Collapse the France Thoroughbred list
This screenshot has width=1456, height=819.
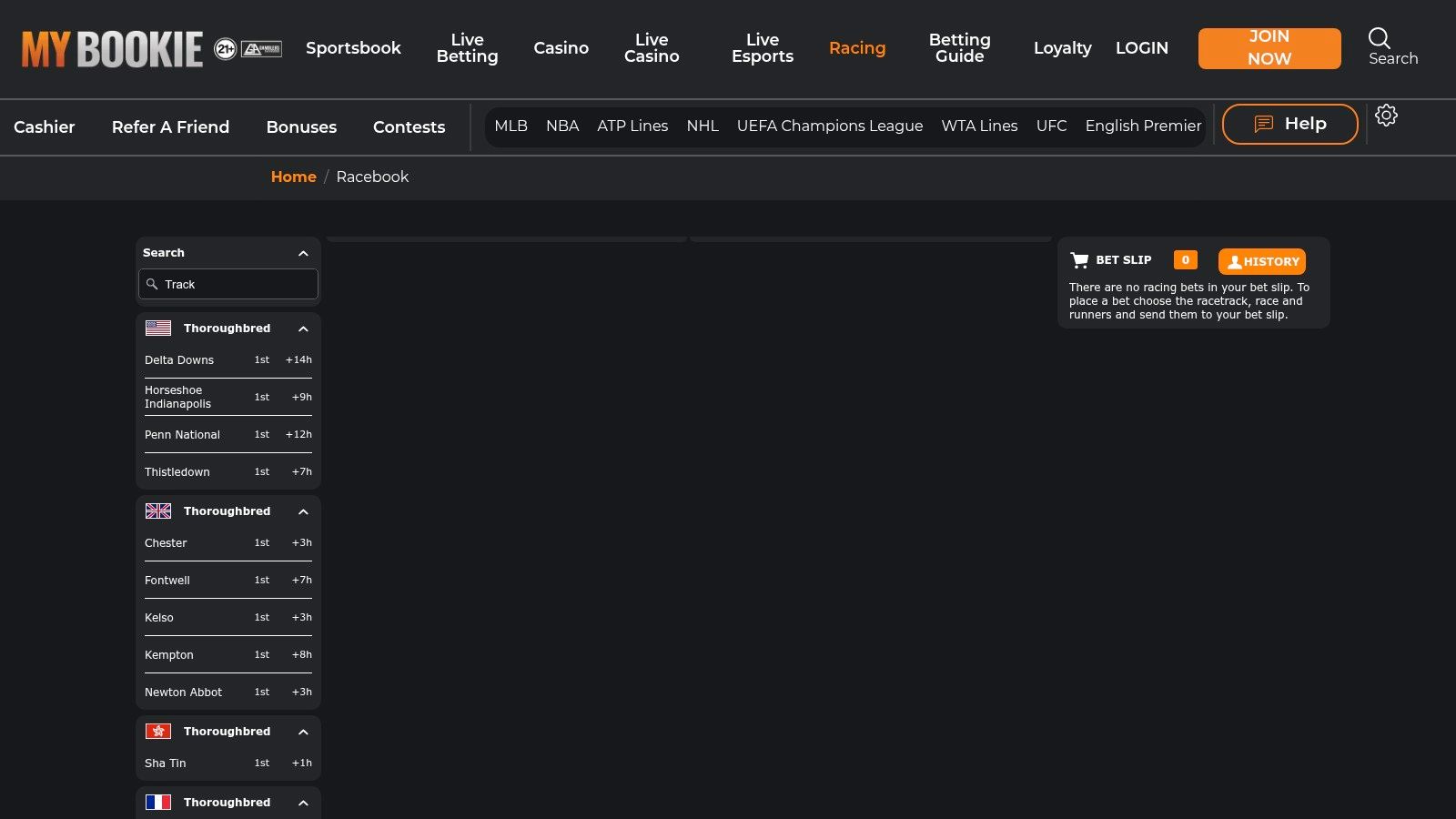[303, 804]
